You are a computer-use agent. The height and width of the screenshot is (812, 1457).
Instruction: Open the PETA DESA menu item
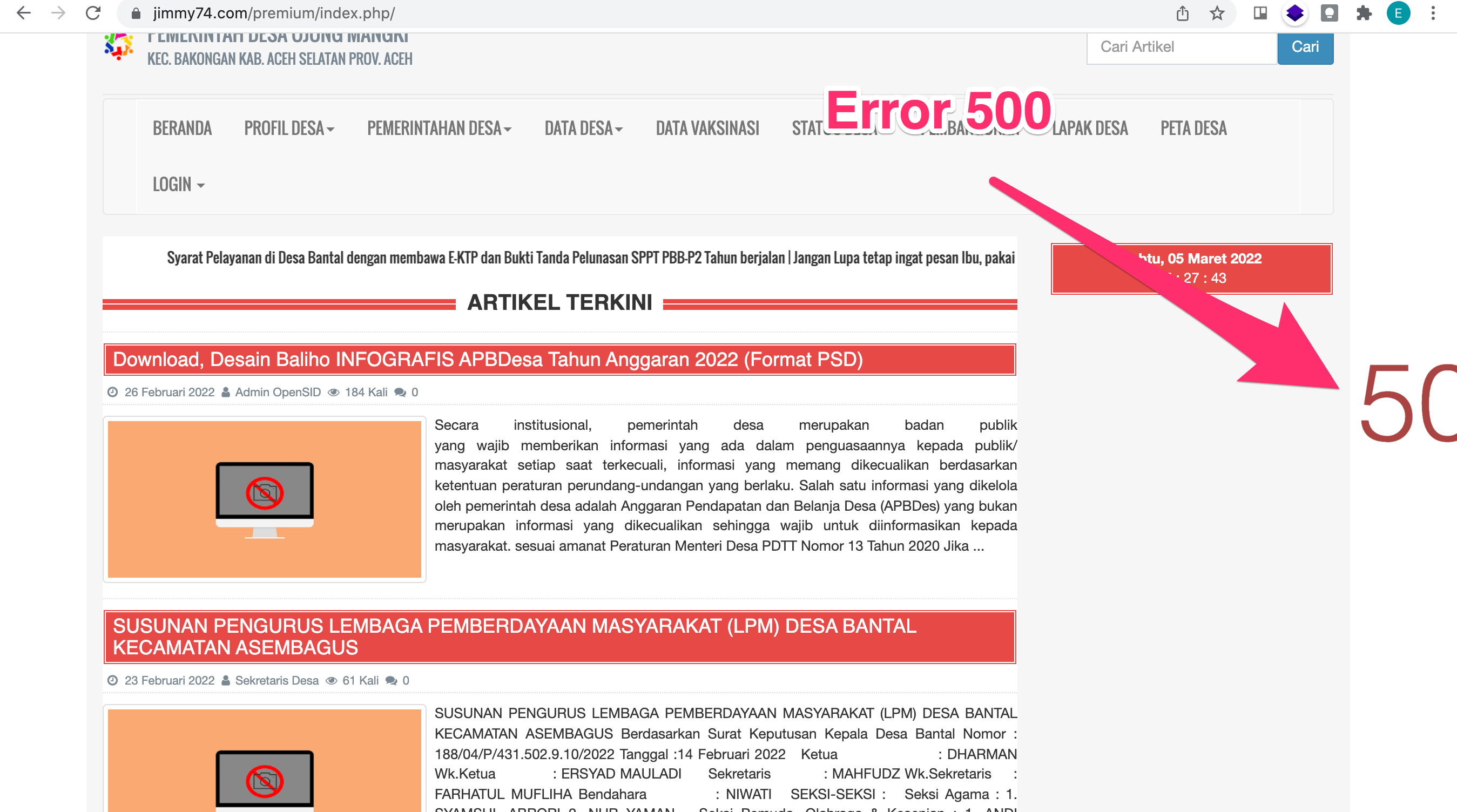[1193, 128]
